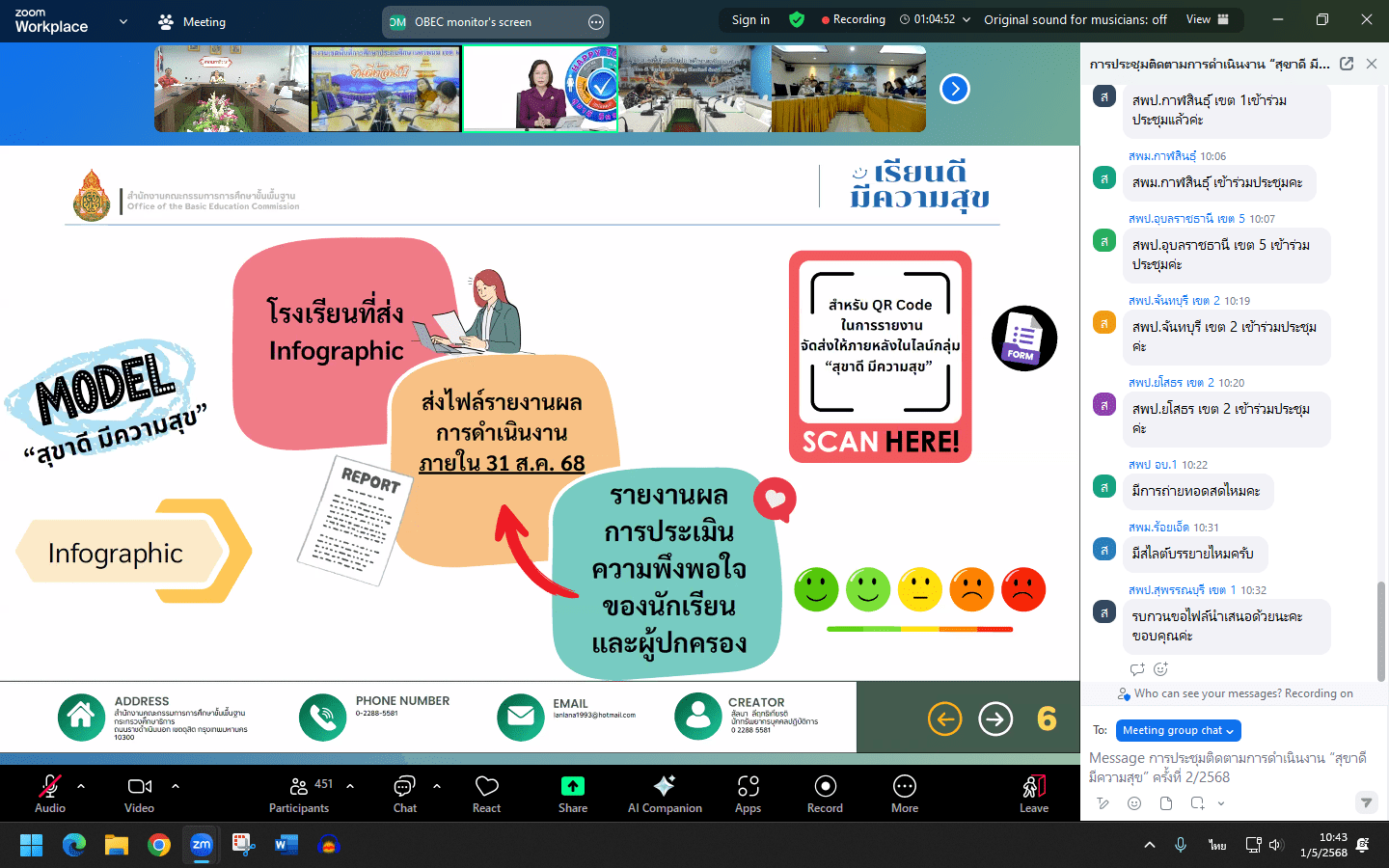Viewport: 1389px width, 868px height.
Task: Open the View layout menu
Action: 1208,19
